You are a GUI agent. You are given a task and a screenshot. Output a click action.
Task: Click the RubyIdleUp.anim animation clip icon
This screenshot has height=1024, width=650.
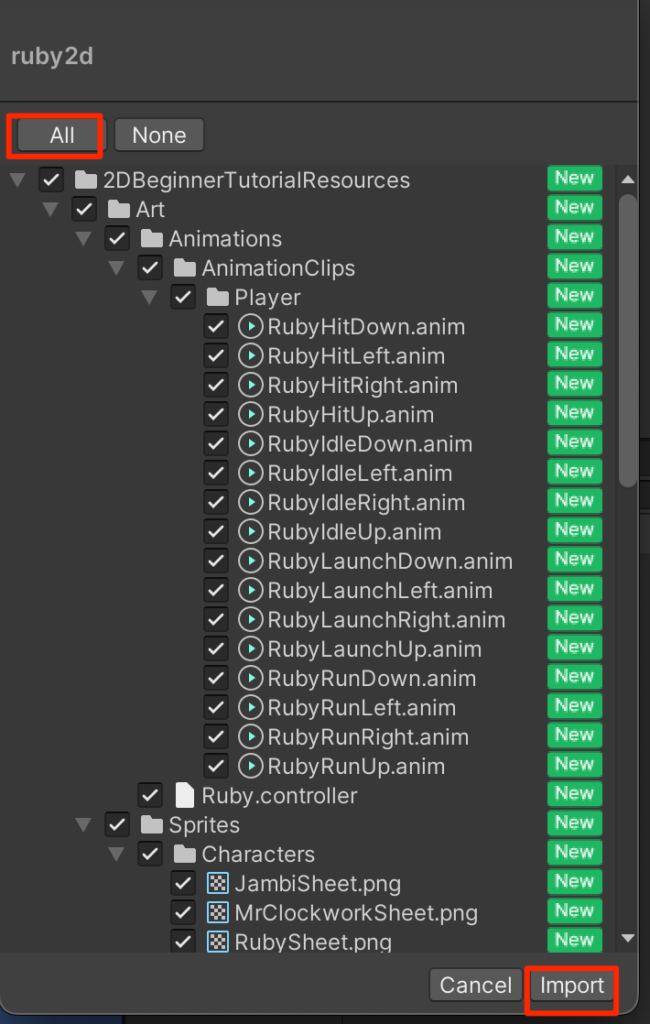pos(250,532)
